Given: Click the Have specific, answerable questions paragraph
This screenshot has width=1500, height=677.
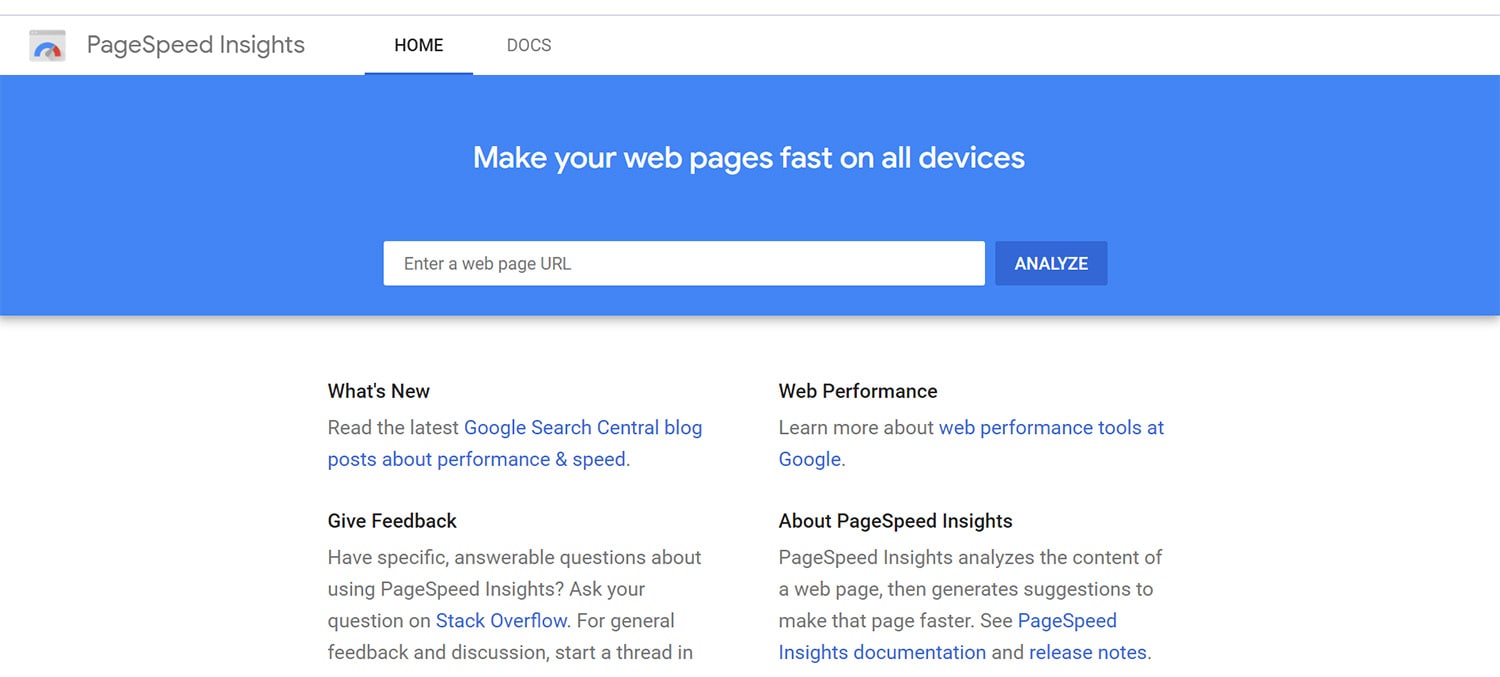Looking at the screenshot, I should point(514,558).
